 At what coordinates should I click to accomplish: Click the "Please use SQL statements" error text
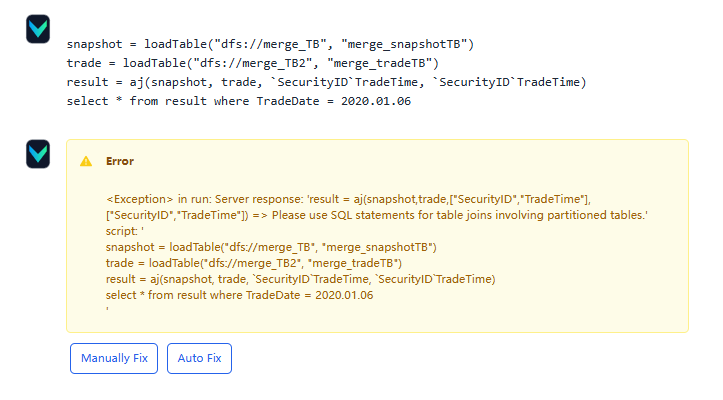coord(447,215)
